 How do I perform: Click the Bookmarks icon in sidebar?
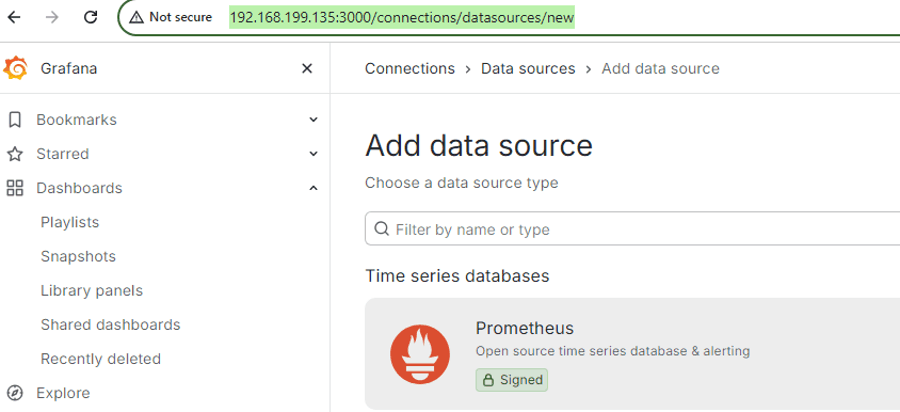[x=15, y=120]
